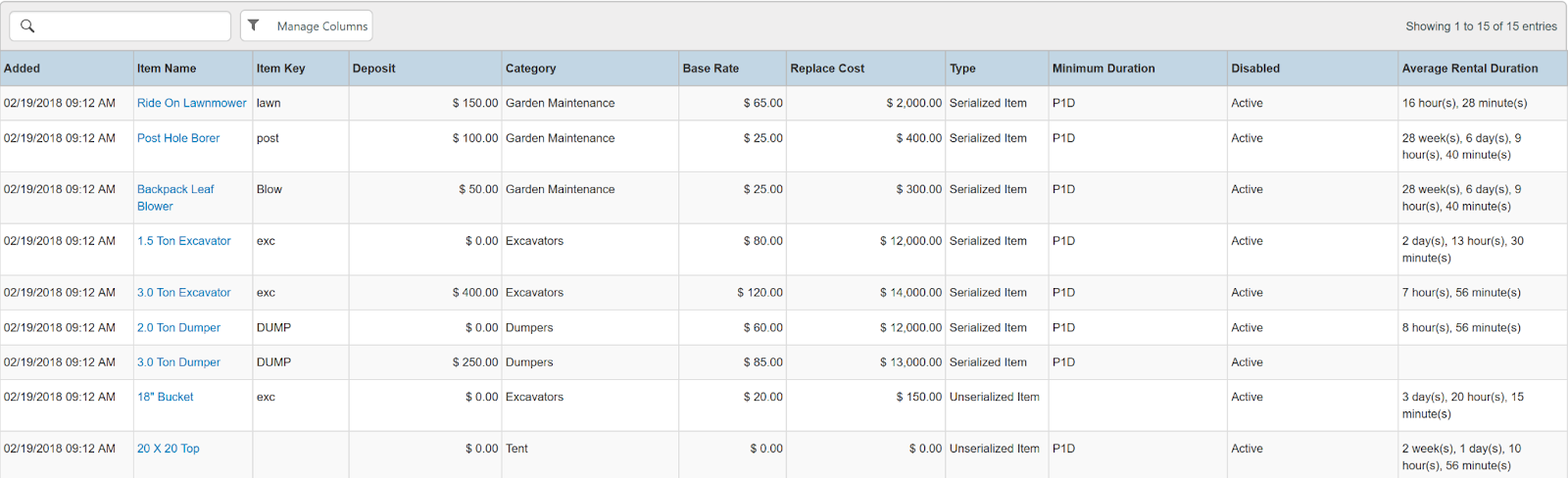Sort by Deposit column header
This screenshot has width=1568, height=478.
(374, 69)
